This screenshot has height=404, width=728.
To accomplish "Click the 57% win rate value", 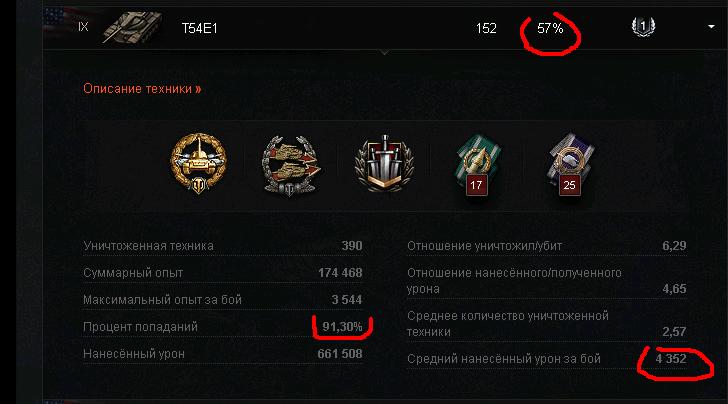I will 550,28.
